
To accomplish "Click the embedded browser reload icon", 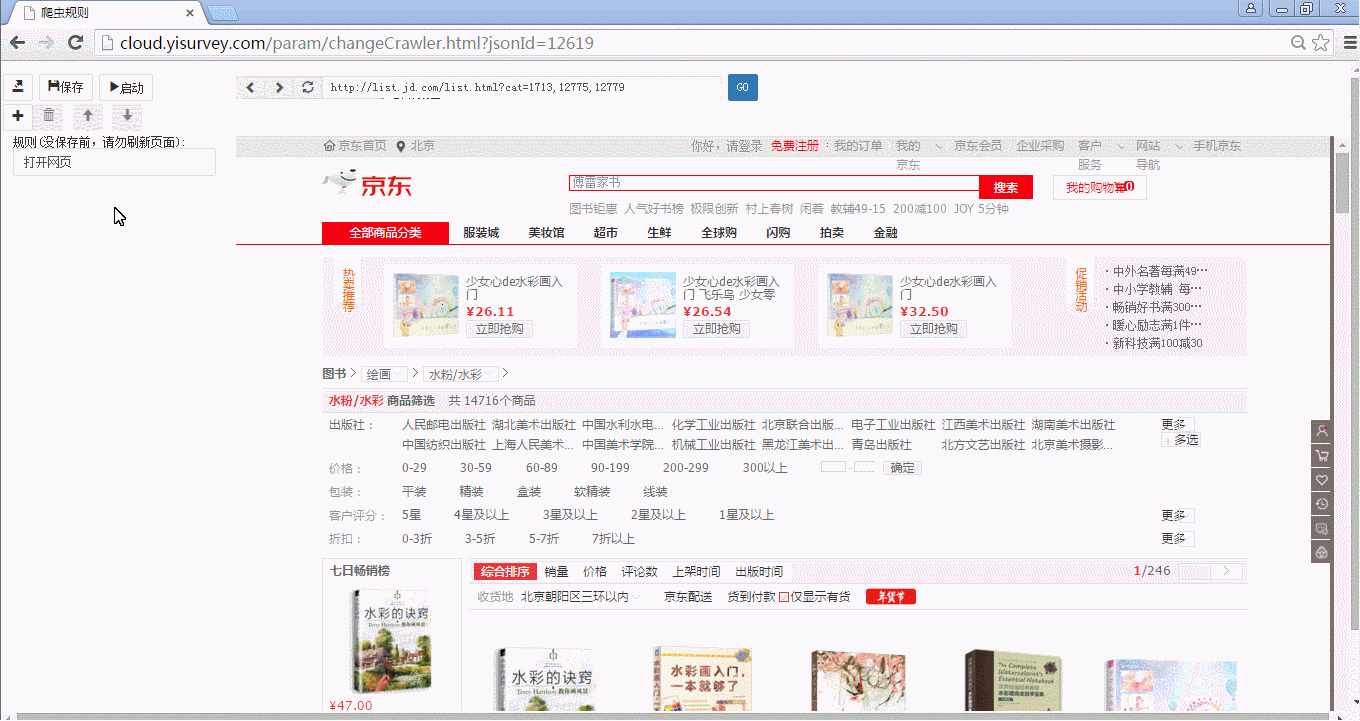I will pos(308,88).
